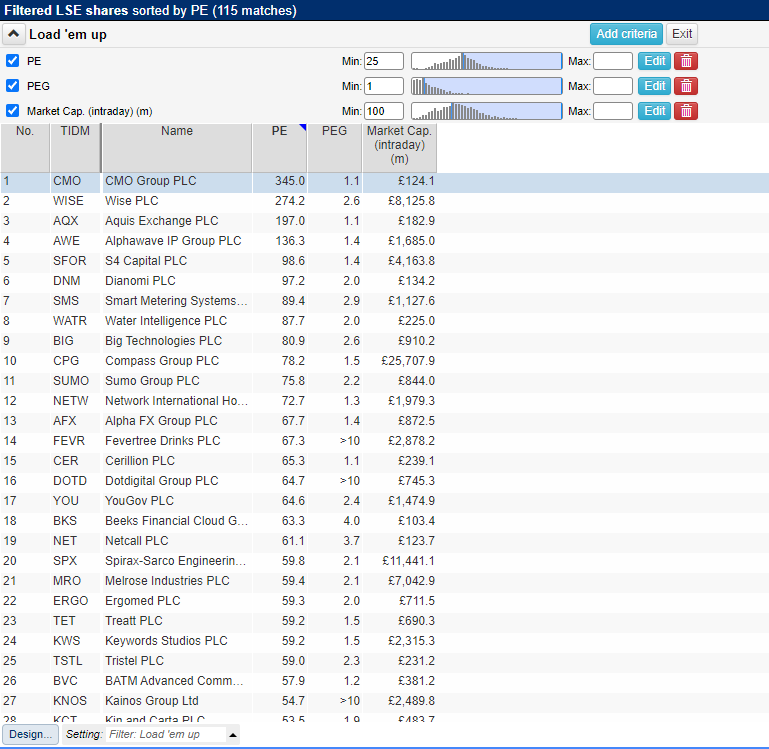Edit the PE criterion
This screenshot has height=749, width=769.
click(x=655, y=61)
